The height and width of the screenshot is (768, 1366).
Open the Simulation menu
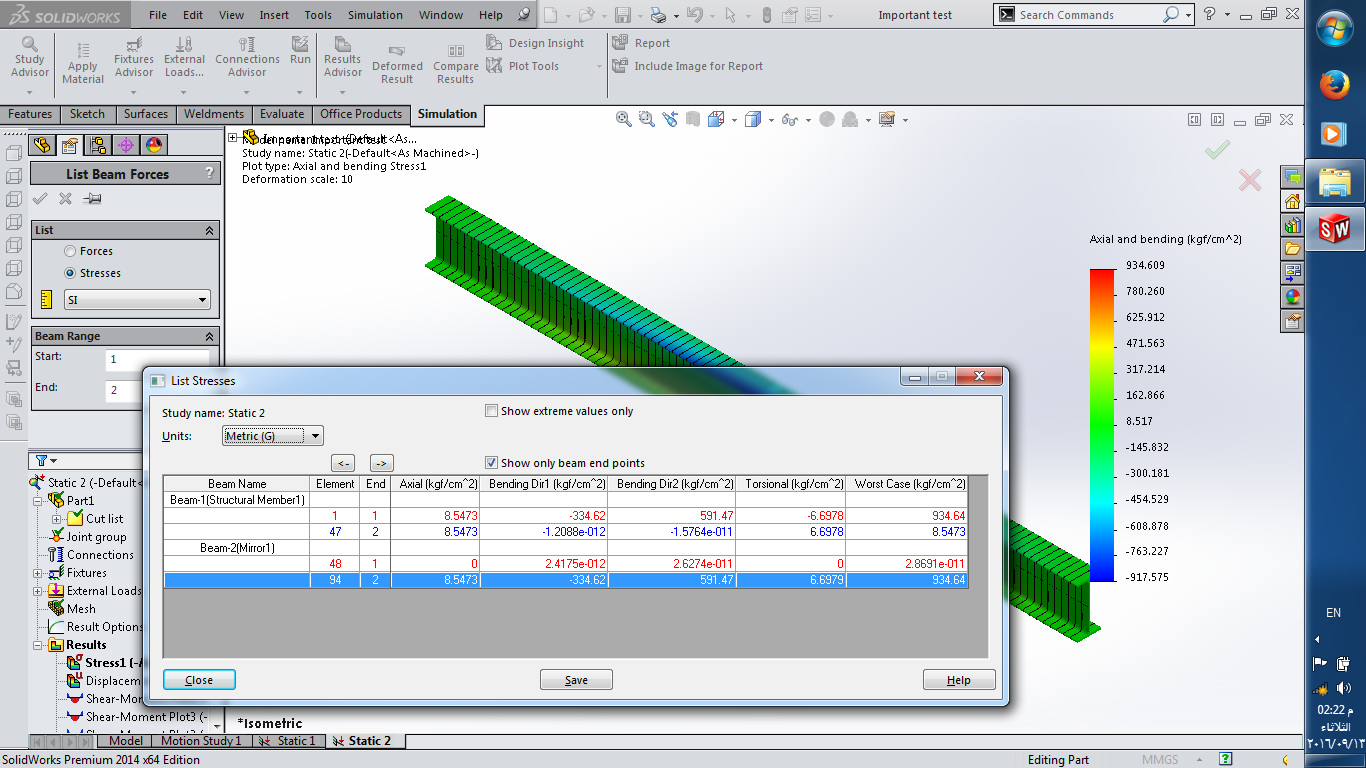pyautogui.click(x=375, y=15)
